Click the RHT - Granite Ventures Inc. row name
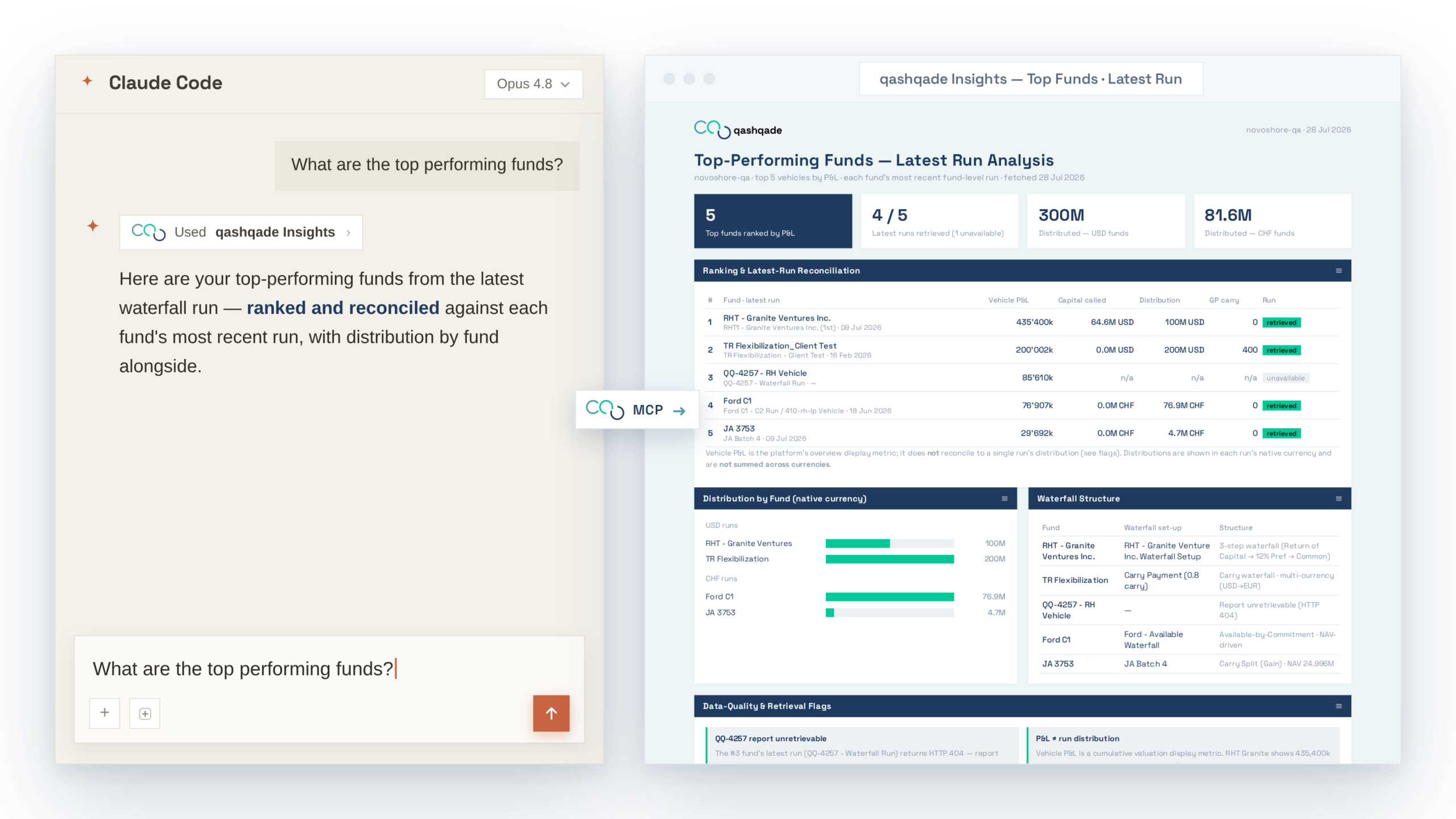 pos(776,318)
